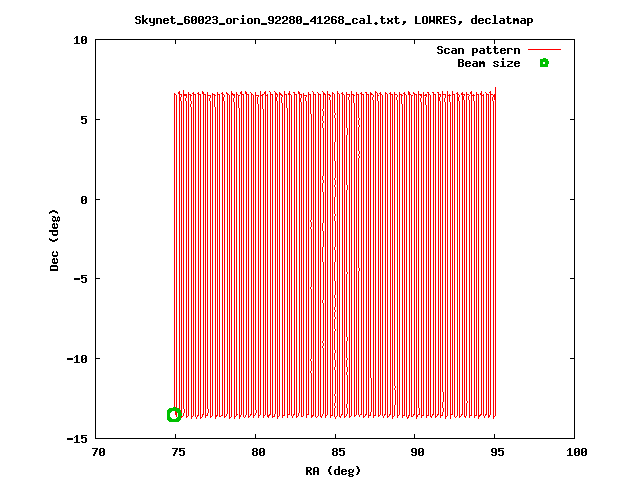Viewport: 640px width, 480px height.
Task: Click the 'Beam size' legend label
Action: tap(489, 63)
